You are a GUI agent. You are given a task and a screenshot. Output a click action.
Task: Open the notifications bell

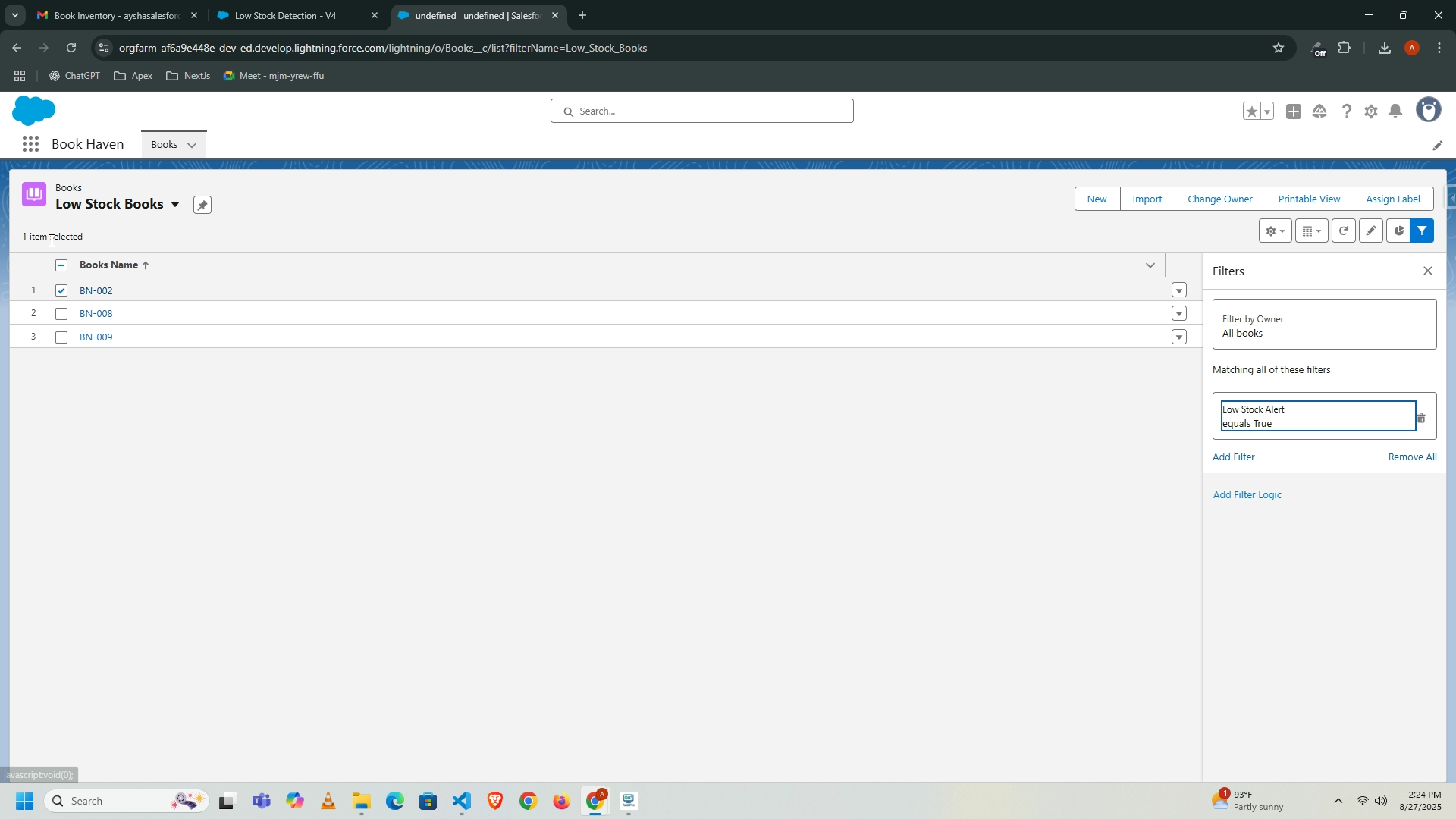tap(1395, 111)
